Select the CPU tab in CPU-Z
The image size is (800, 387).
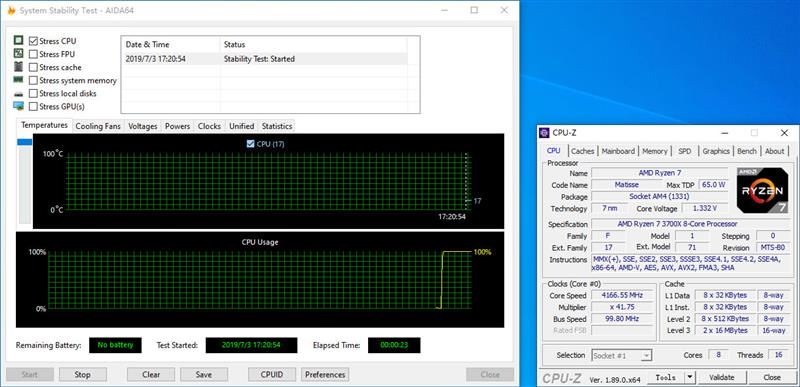point(554,151)
